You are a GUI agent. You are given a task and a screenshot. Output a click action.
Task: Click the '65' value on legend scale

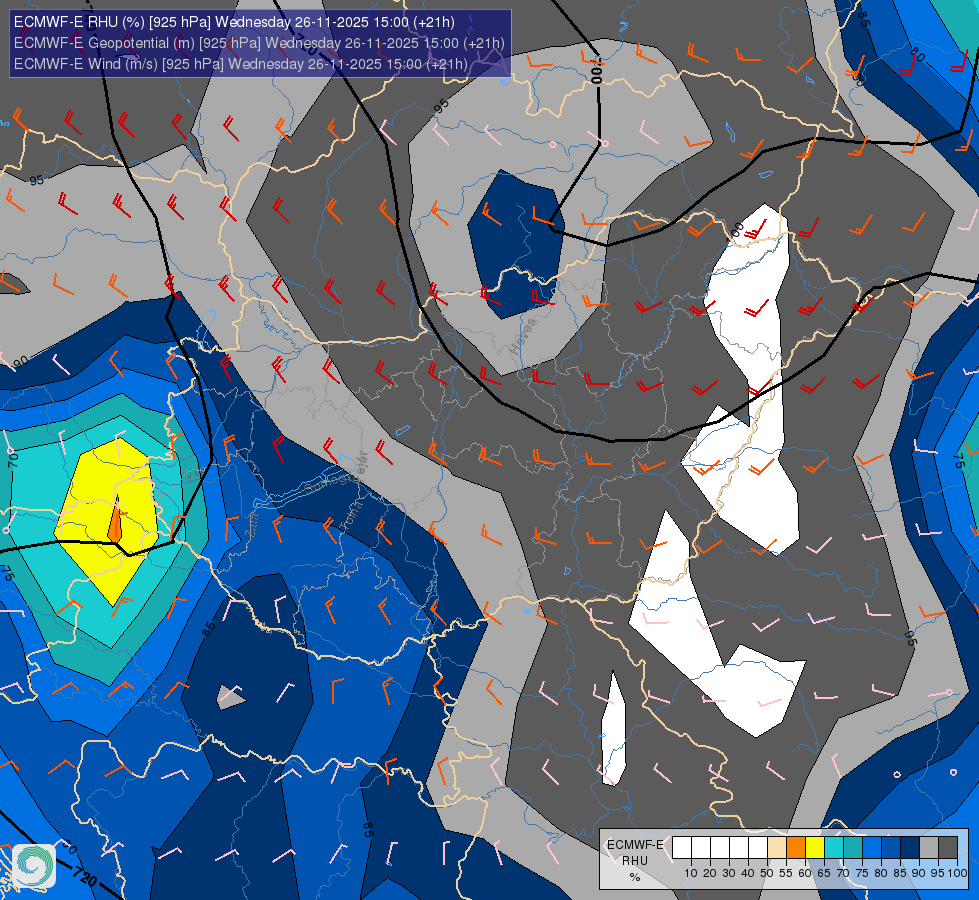point(824,873)
